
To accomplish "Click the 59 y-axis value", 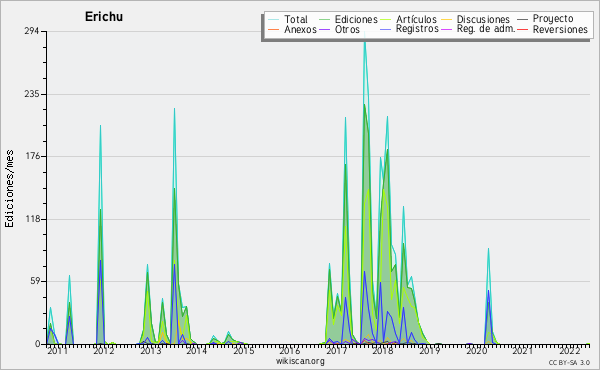I will (x=34, y=281).
